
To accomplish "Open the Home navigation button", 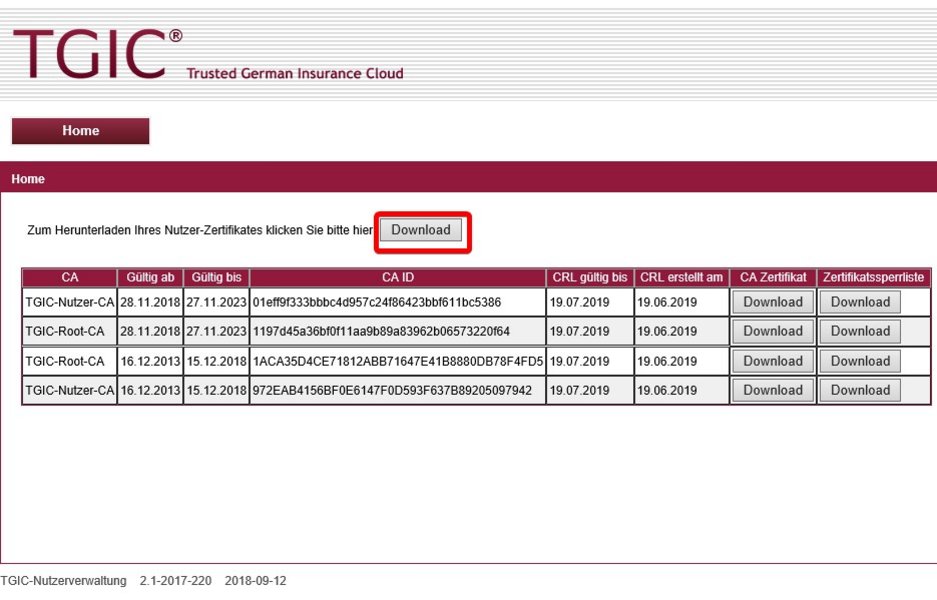I will tap(81, 131).
